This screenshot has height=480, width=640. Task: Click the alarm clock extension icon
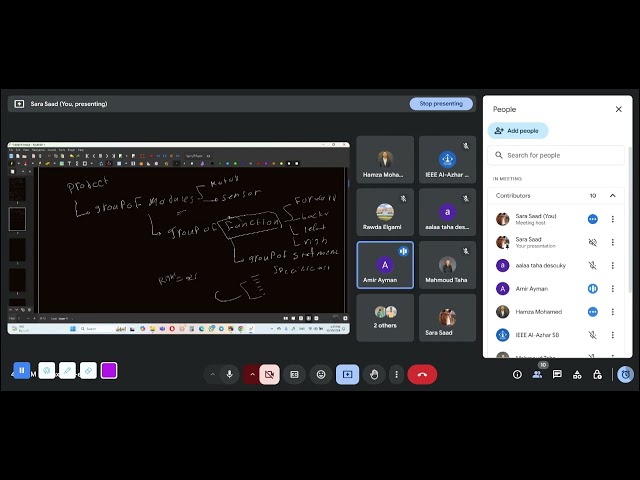pyautogui.click(x=626, y=374)
